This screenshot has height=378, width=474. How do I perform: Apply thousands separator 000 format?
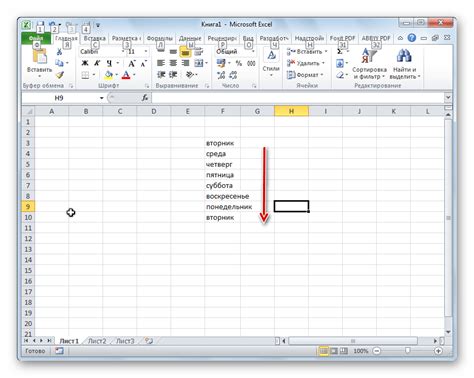pyautogui.click(x=251, y=63)
